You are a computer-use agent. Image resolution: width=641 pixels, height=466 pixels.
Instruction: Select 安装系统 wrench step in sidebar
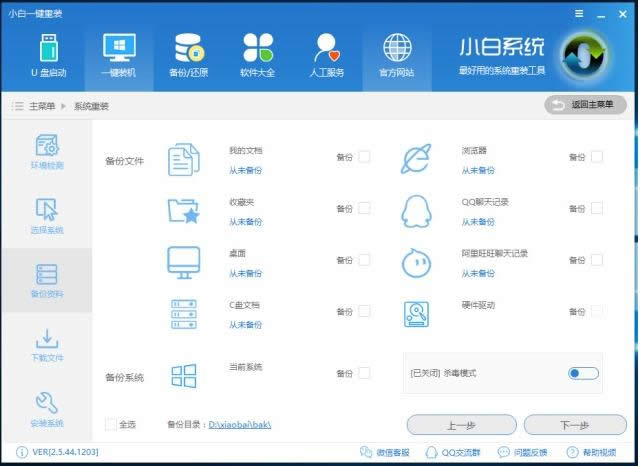(47, 410)
